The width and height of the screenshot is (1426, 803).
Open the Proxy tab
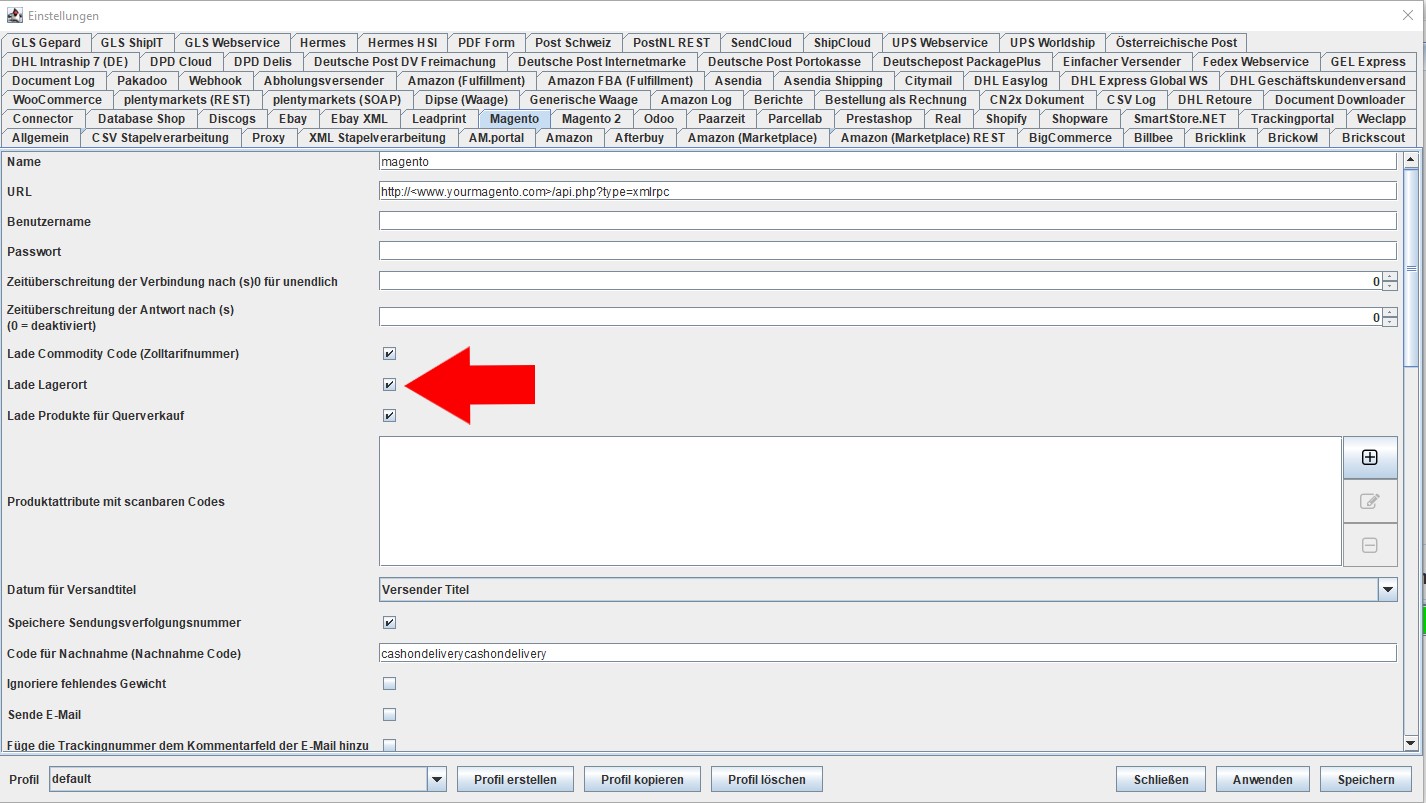[268, 138]
